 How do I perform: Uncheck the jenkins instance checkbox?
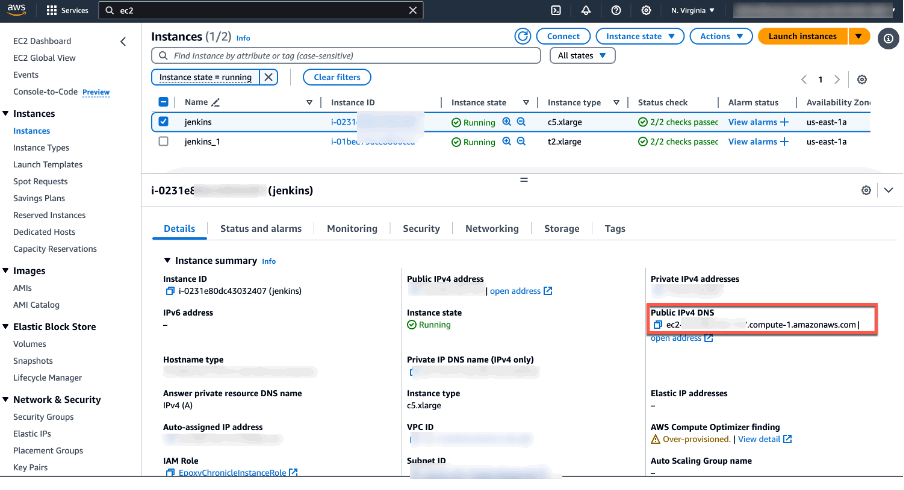(x=163, y=122)
